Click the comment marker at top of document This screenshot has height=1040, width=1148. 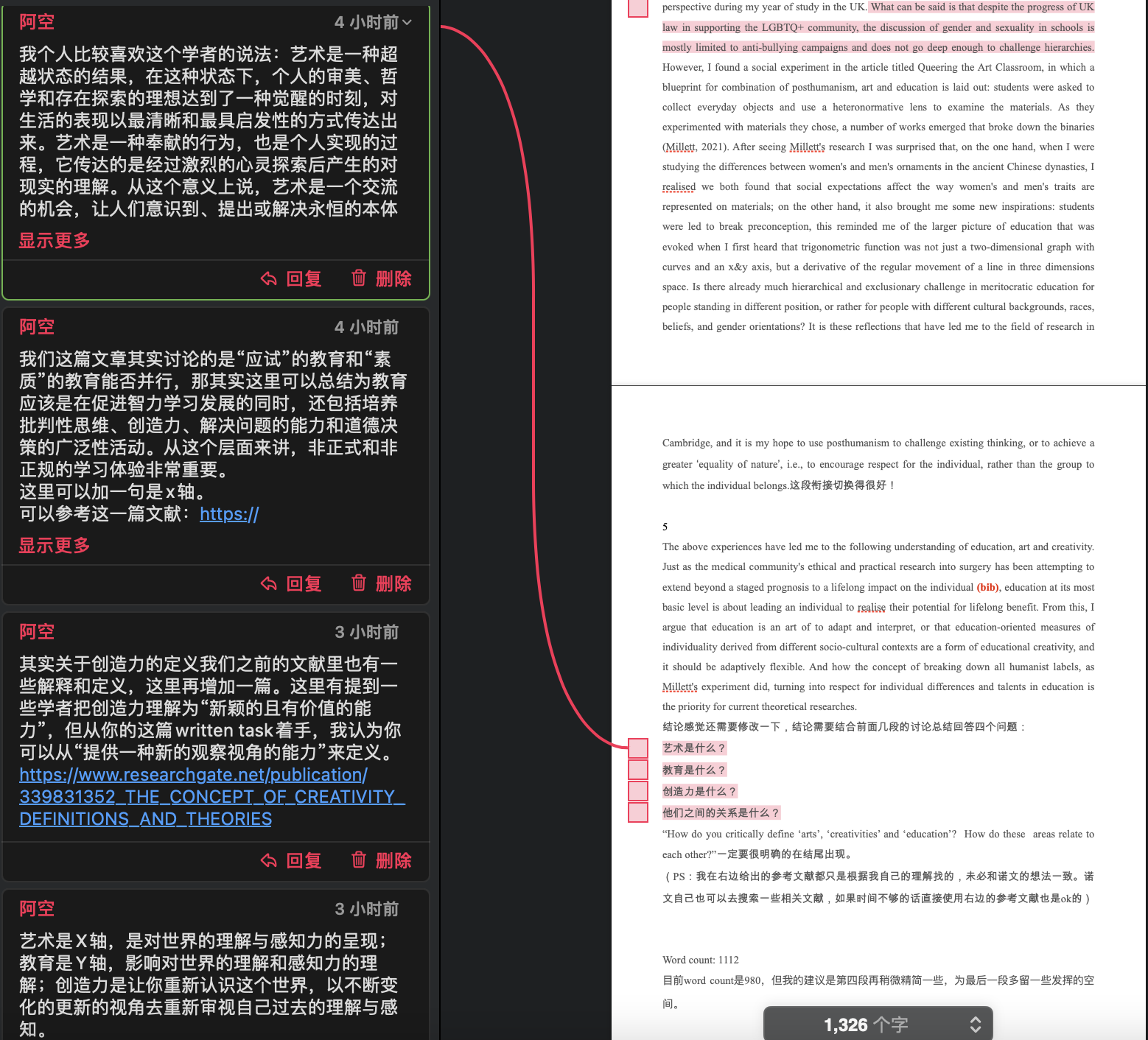[x=638, y=8]
